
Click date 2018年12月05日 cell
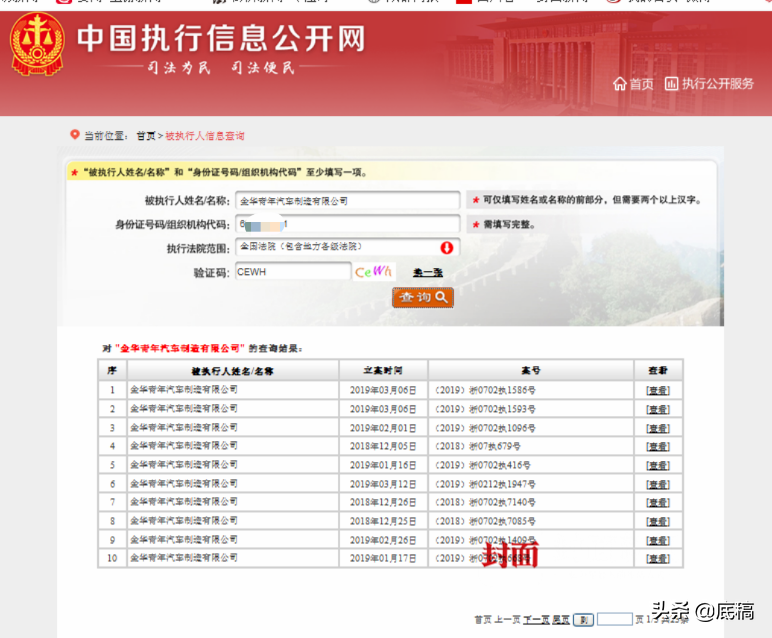(x=383, y=447)
